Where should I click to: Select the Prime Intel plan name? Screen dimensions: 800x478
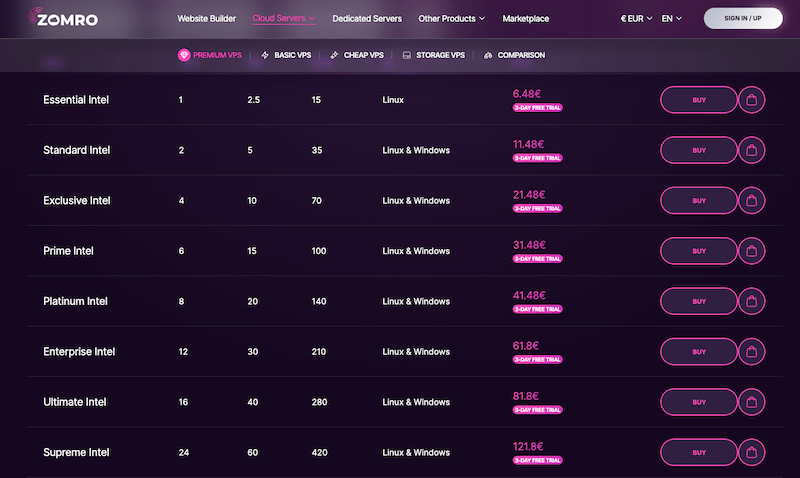click(x=68, y=251)
